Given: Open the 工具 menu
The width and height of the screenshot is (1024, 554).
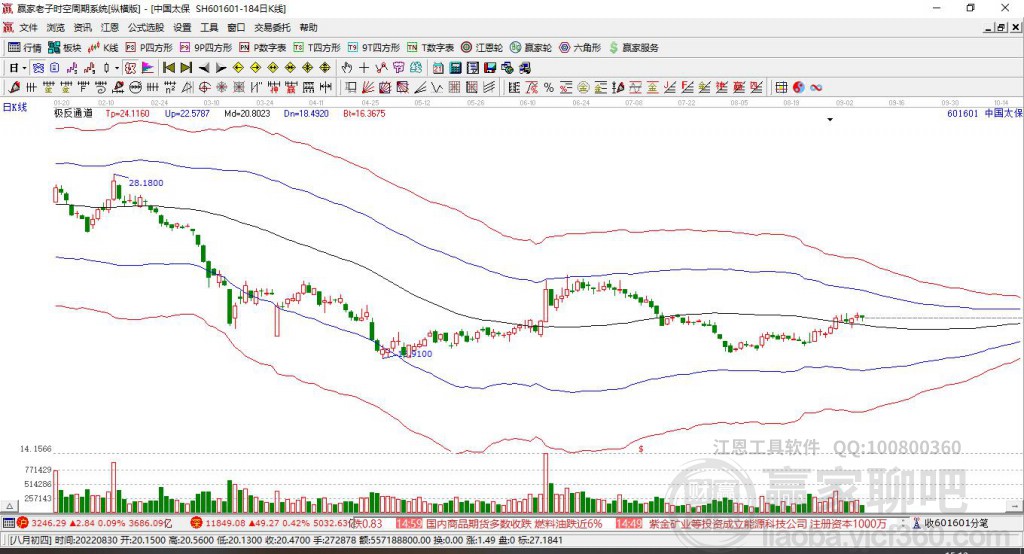Looking at the screenshot, I should 209,27.
